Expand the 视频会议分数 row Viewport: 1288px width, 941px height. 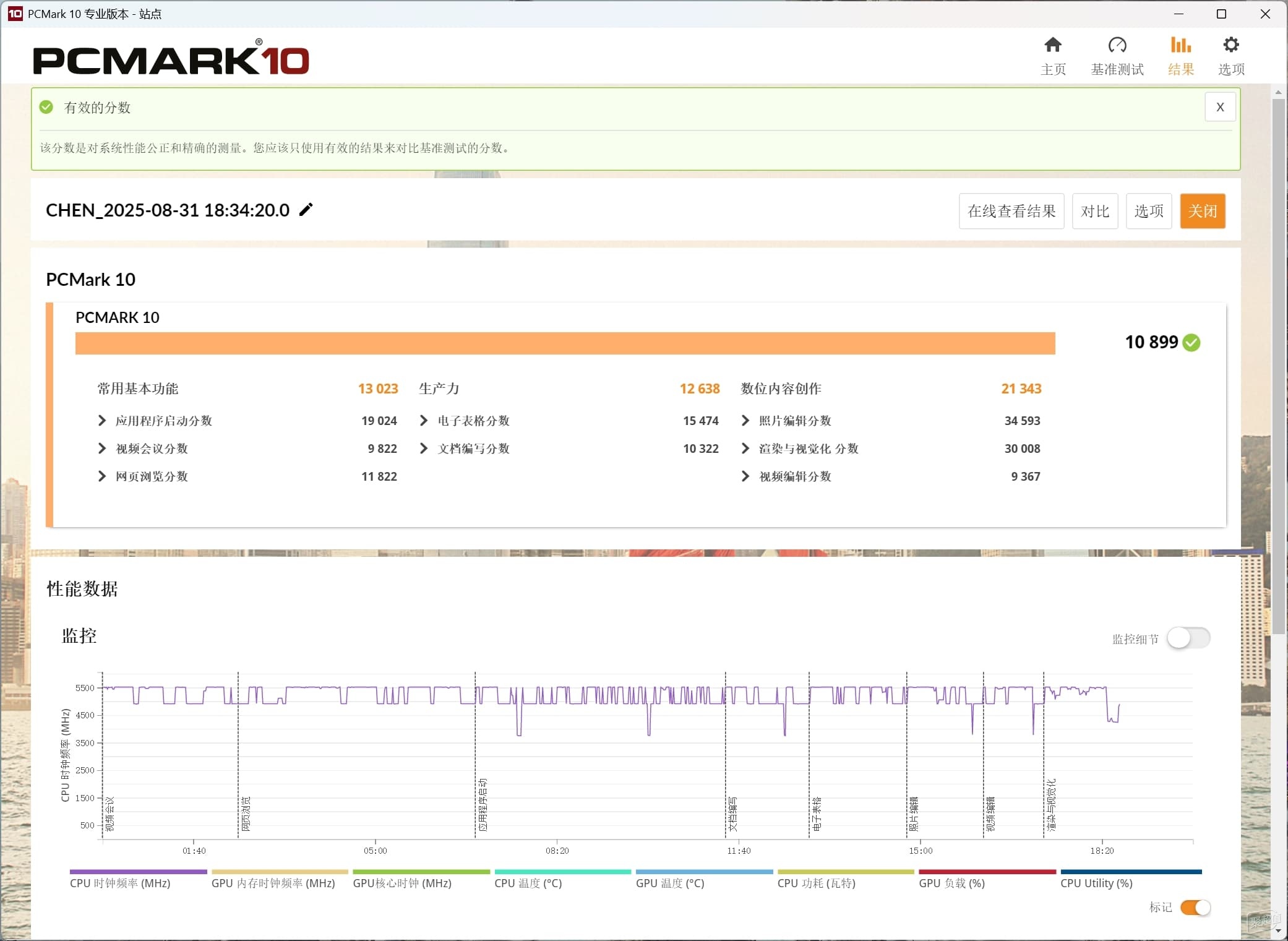pyautogui.click(x=102, y=449)
